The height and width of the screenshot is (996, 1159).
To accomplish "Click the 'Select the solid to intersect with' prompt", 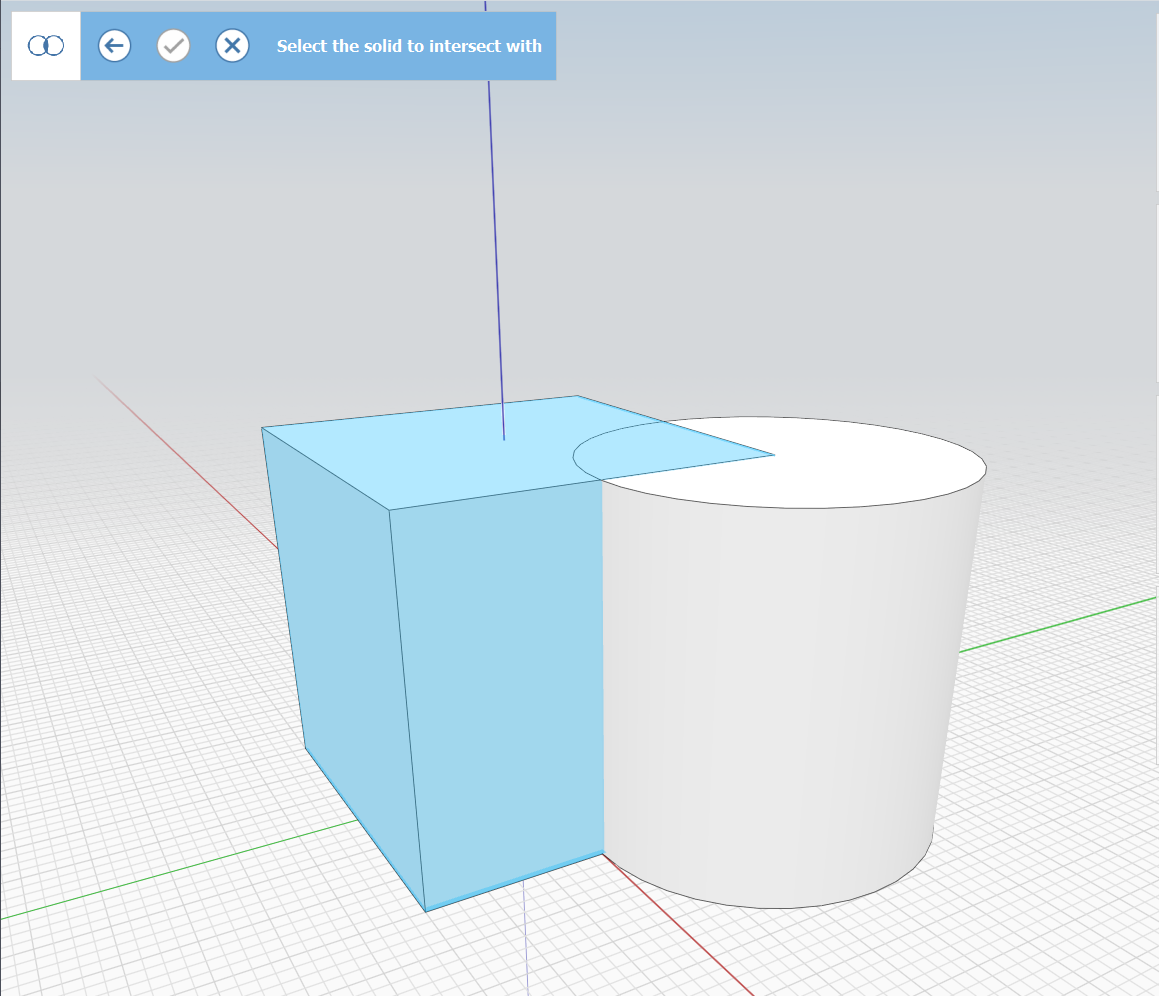I will 409,46.
